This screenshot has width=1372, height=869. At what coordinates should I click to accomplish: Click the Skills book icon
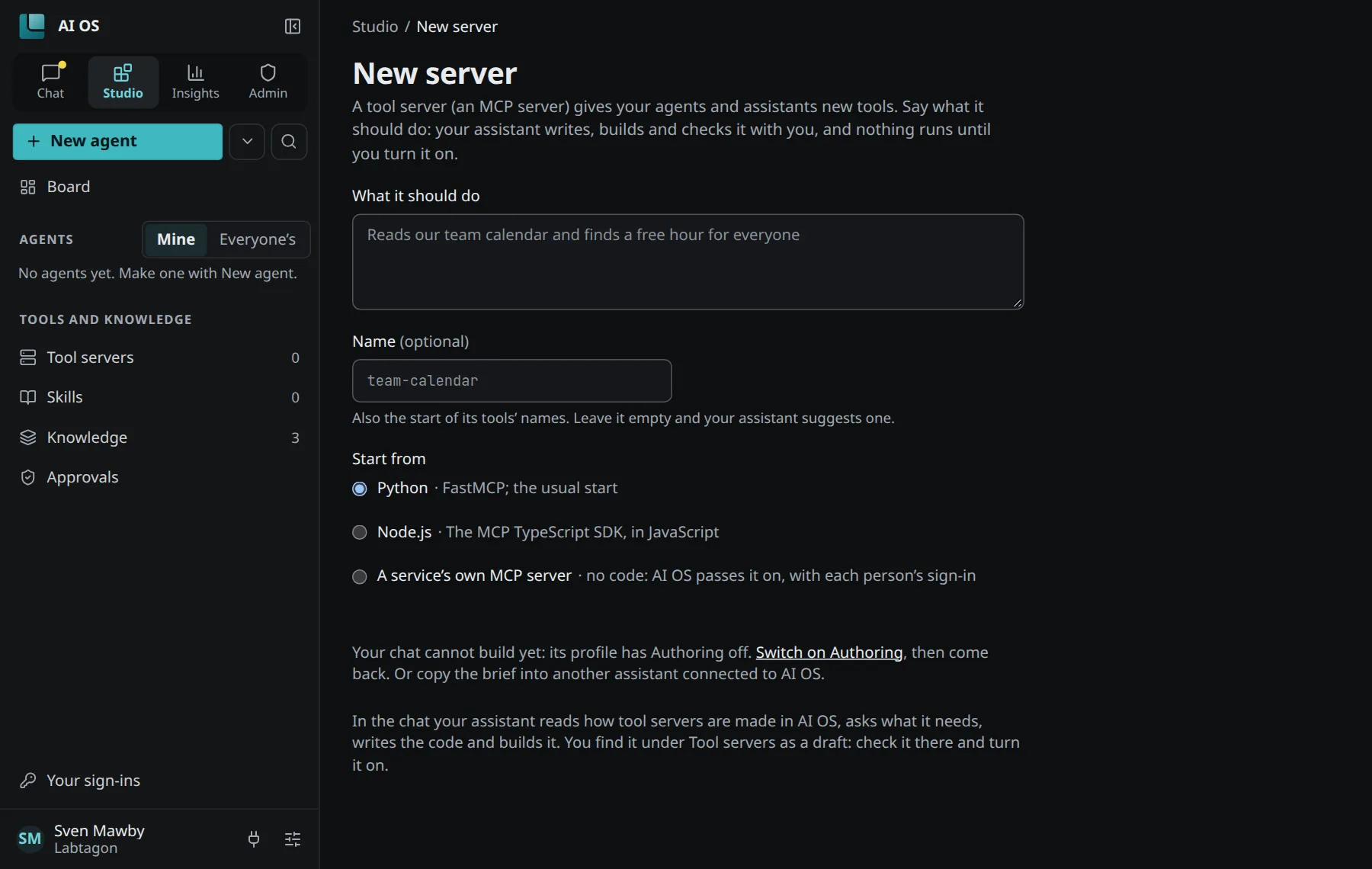(x=28, y=397)
